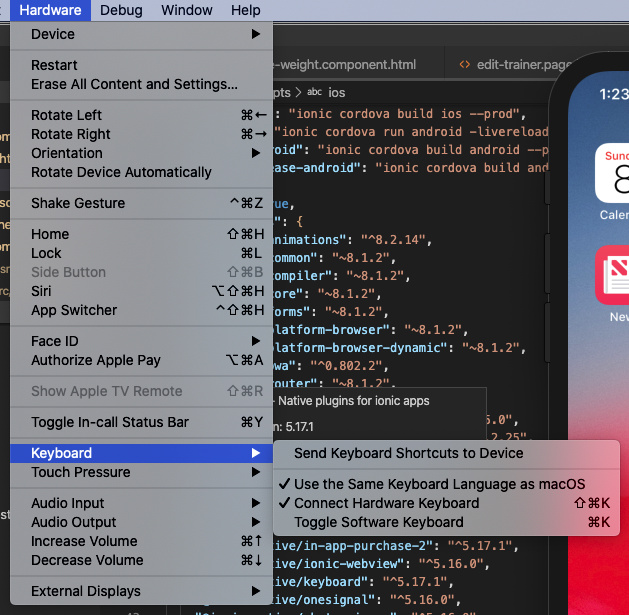Open App Switcher menu item
629x615 pixels.
tap(141, 310)
